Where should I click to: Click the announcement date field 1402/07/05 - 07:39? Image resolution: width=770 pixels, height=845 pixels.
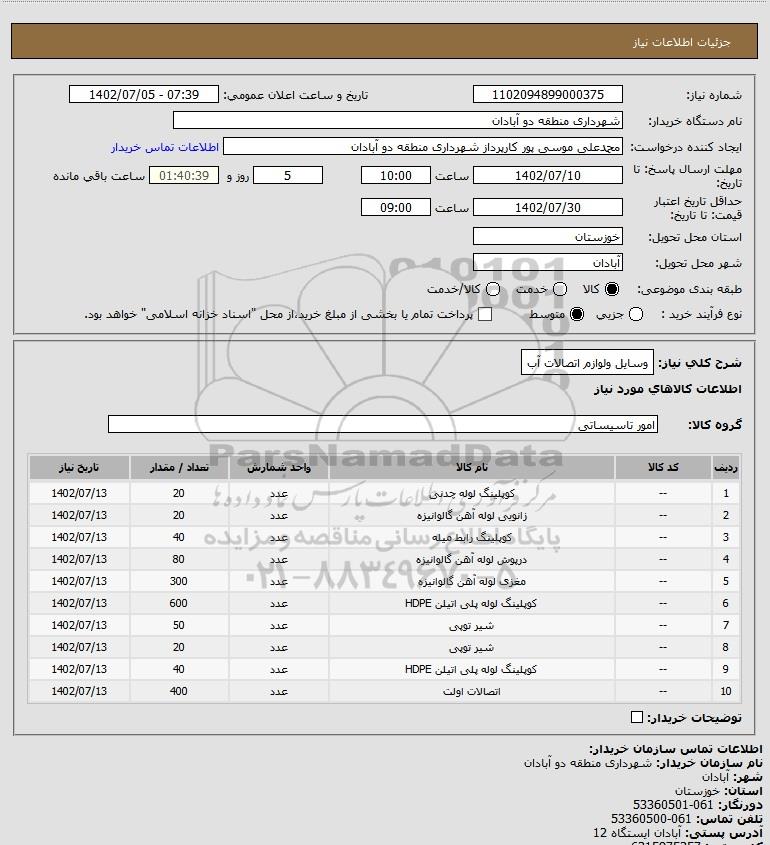pyautogui.click(x=144, y=94)
